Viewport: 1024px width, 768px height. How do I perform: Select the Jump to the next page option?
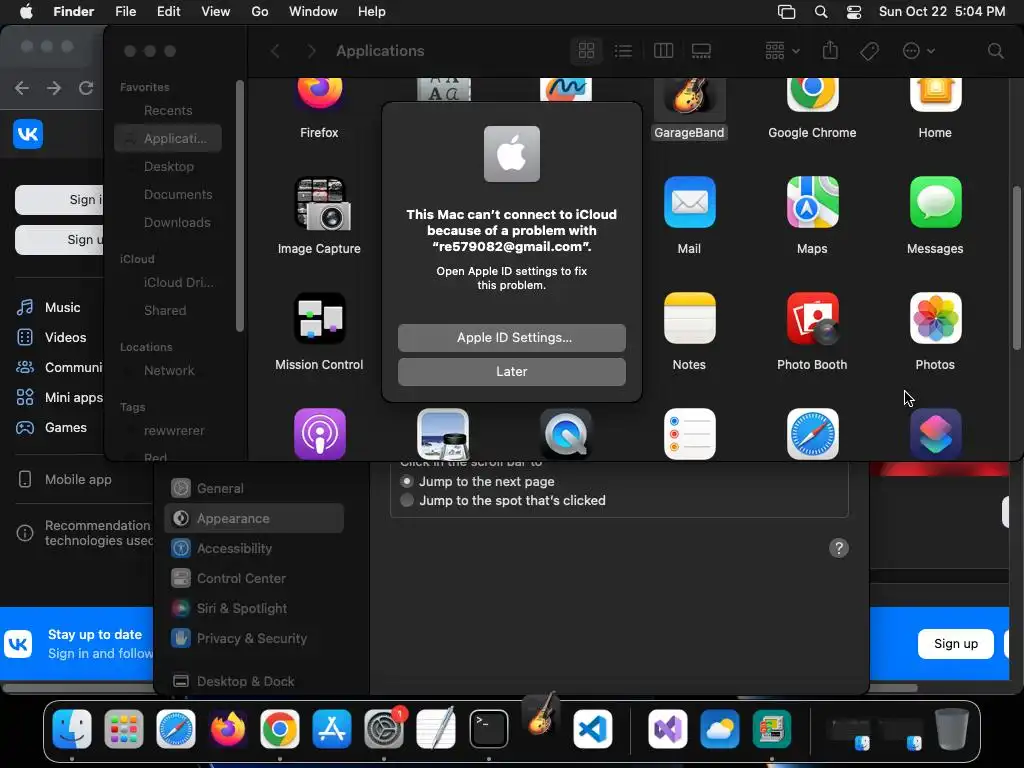407,481
